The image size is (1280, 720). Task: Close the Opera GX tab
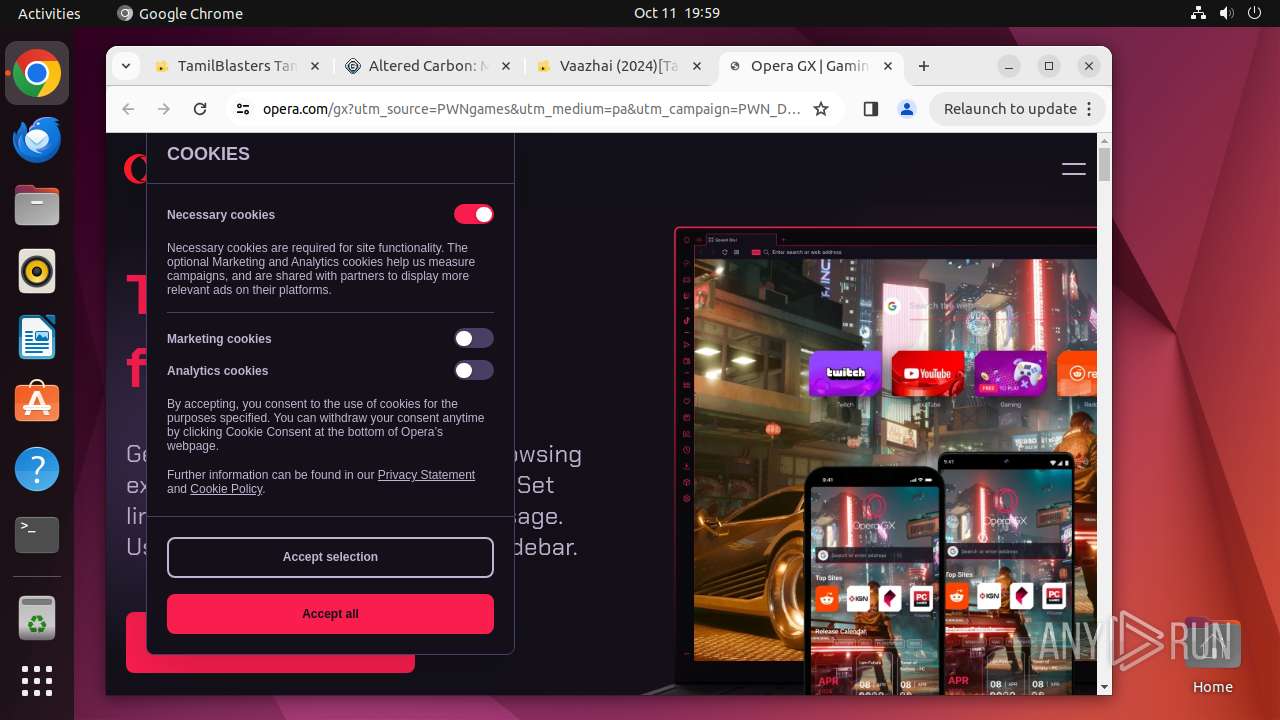coord(888,66)
